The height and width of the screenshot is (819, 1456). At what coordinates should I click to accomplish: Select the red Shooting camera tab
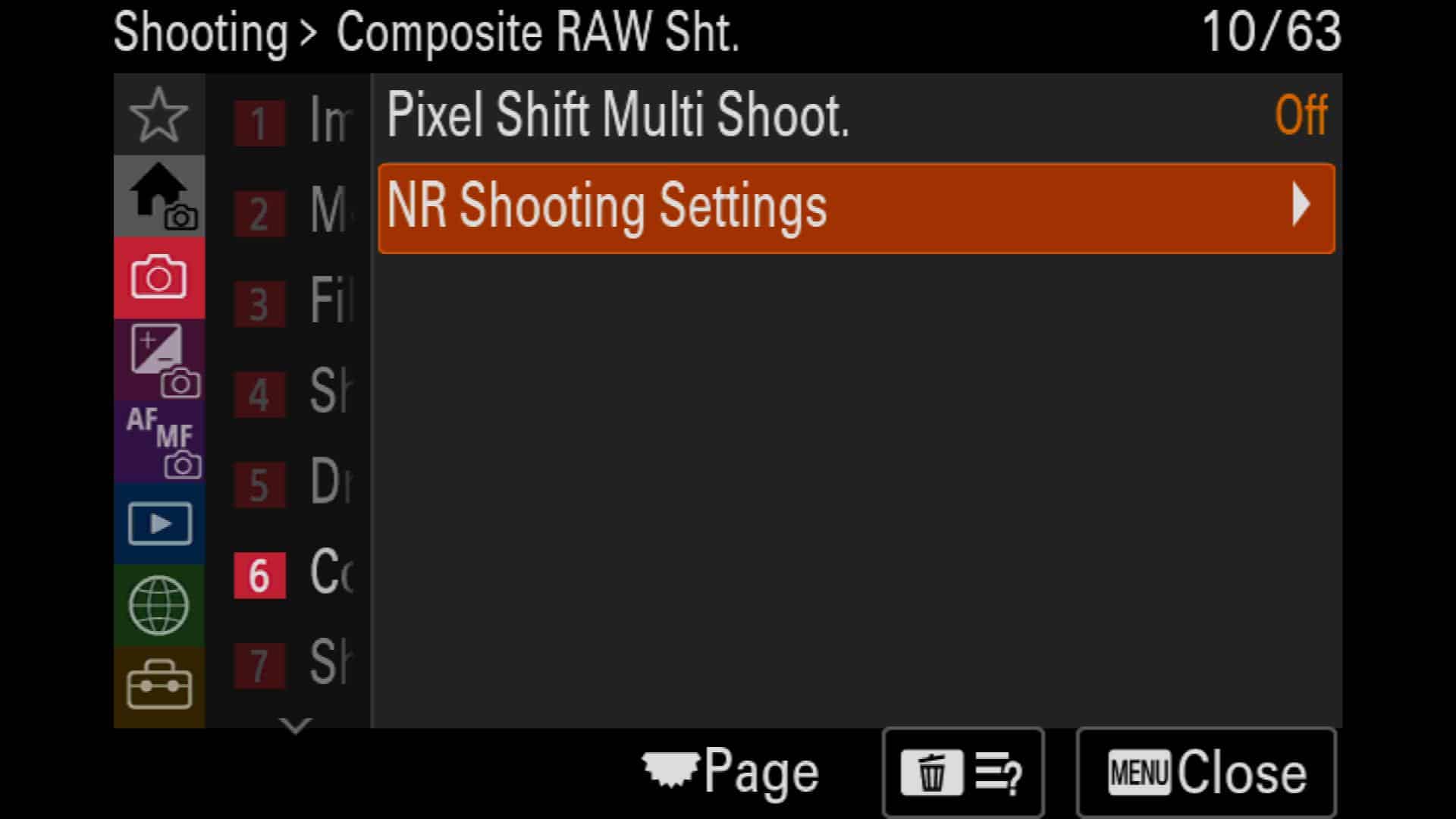(158, 278)
